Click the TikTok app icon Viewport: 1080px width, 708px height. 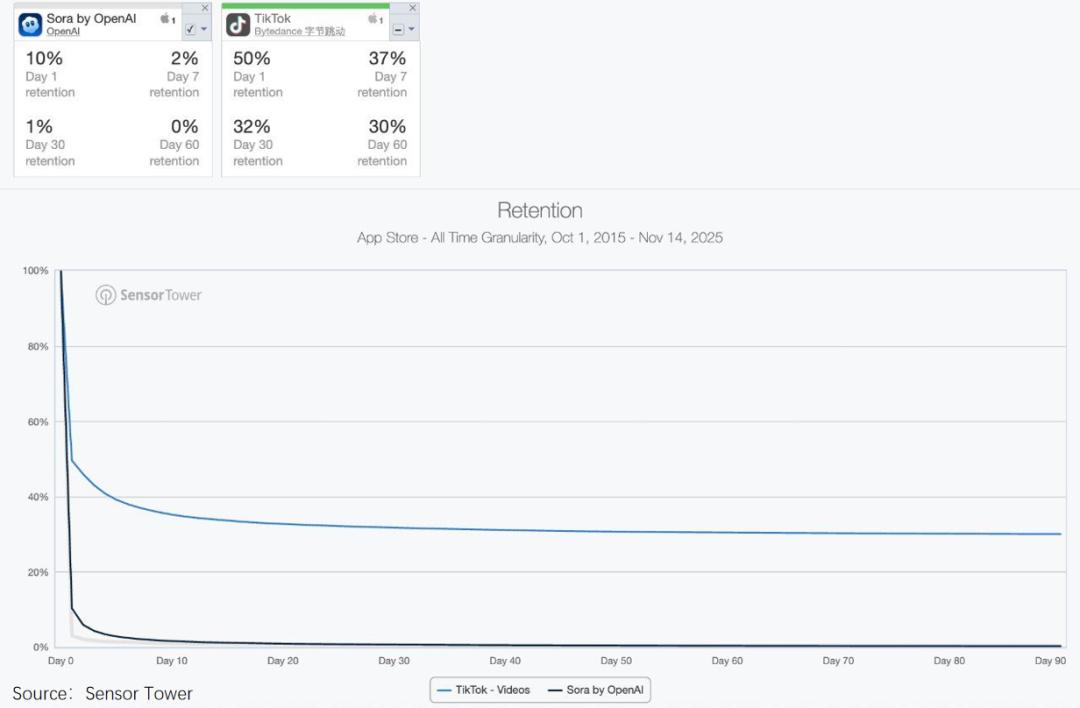point(238,24)
